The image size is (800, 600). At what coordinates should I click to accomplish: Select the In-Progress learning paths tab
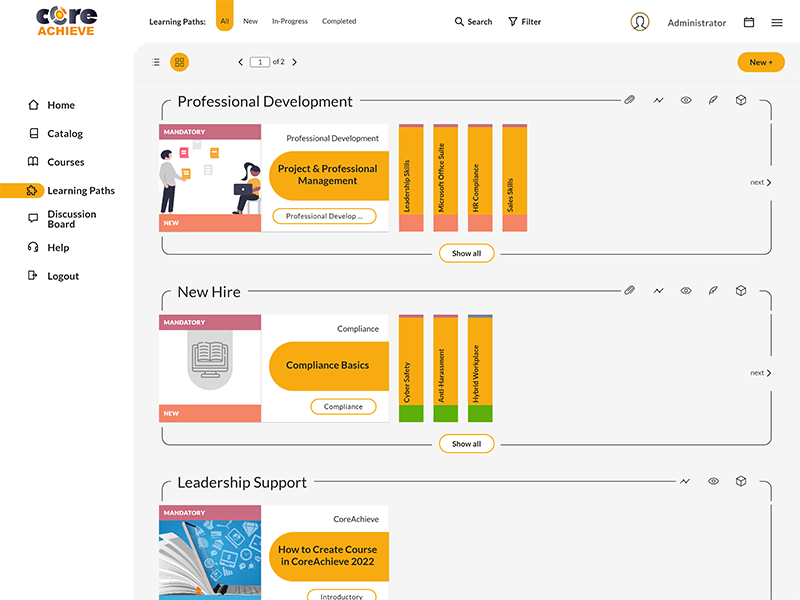click(x=290, y=21)
